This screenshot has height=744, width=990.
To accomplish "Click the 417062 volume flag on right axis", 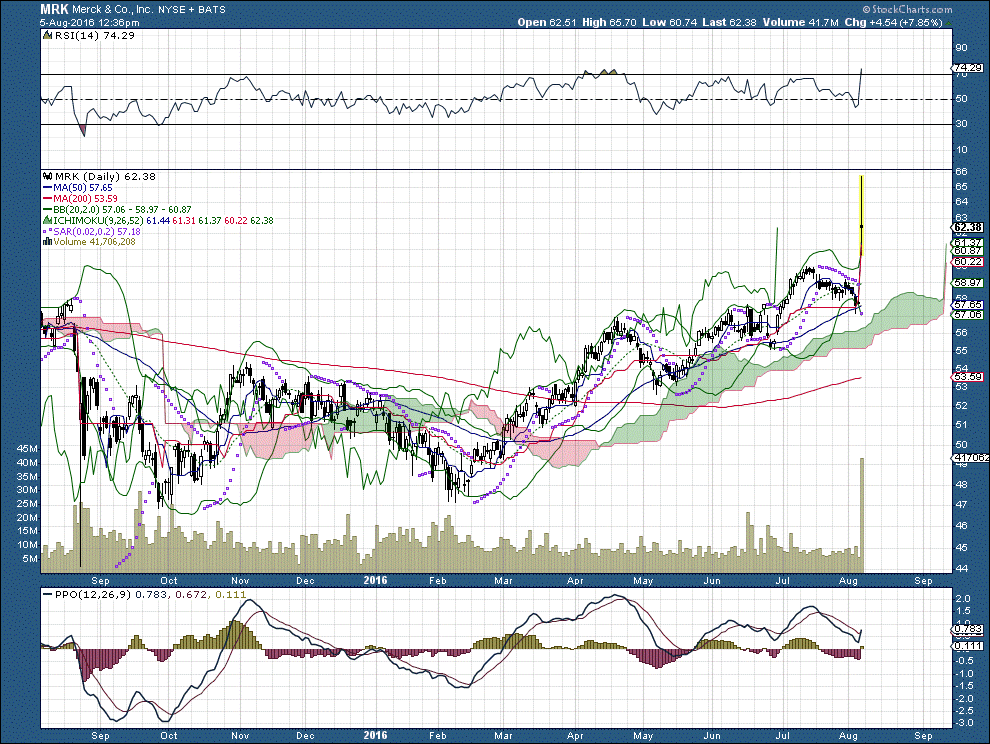I will 970,457.
